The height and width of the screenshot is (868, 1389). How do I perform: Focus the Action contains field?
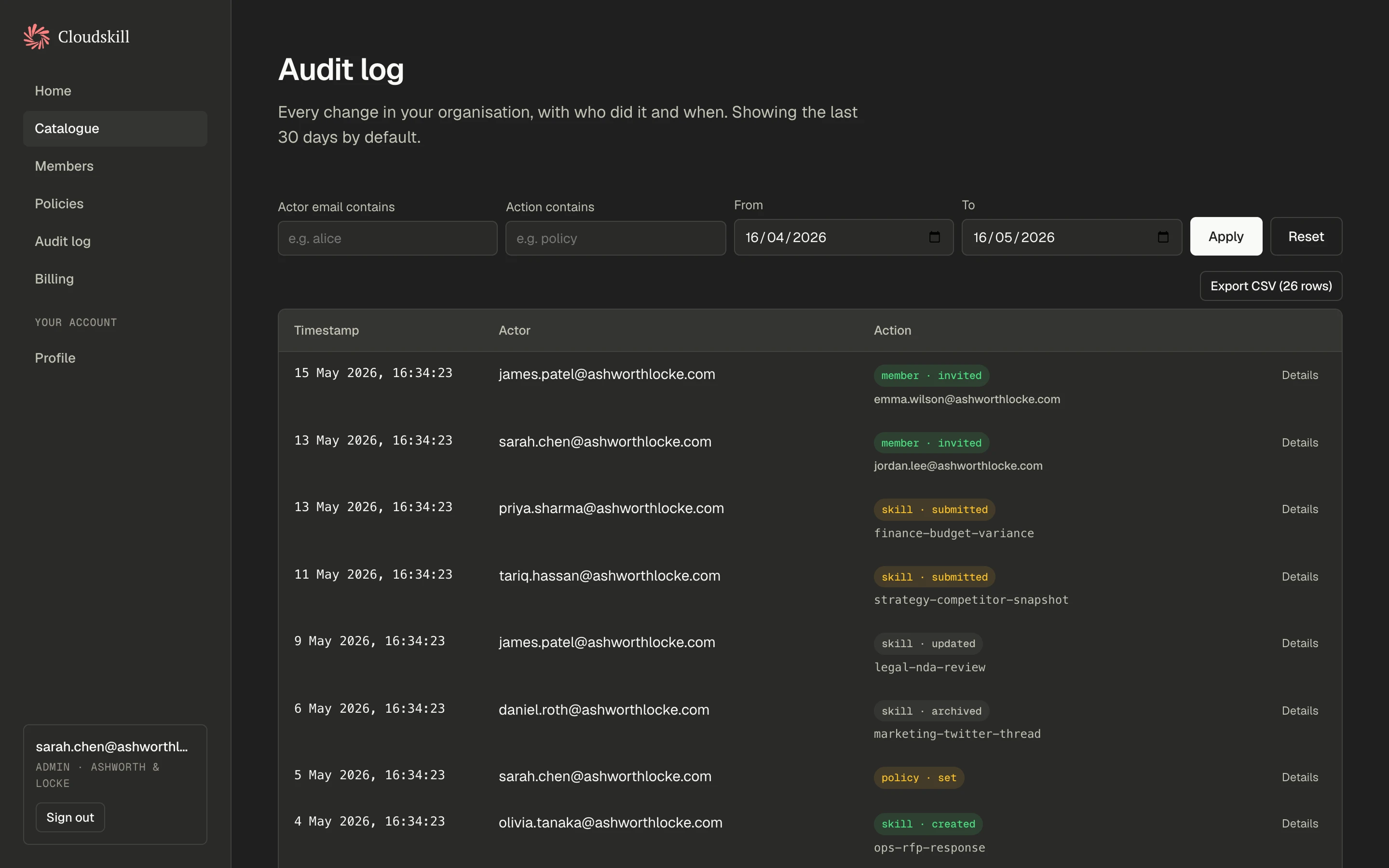(615, 238)
